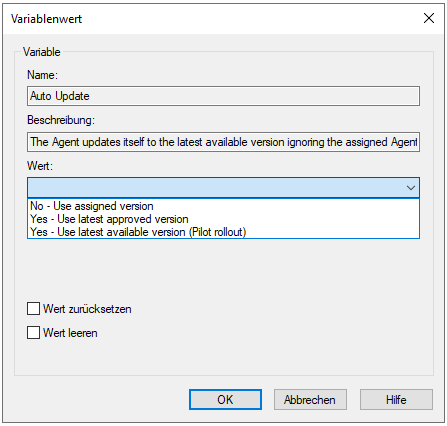Open help with the Hilfe button
This screenshot has height=426, width=447.
[396, 399]
